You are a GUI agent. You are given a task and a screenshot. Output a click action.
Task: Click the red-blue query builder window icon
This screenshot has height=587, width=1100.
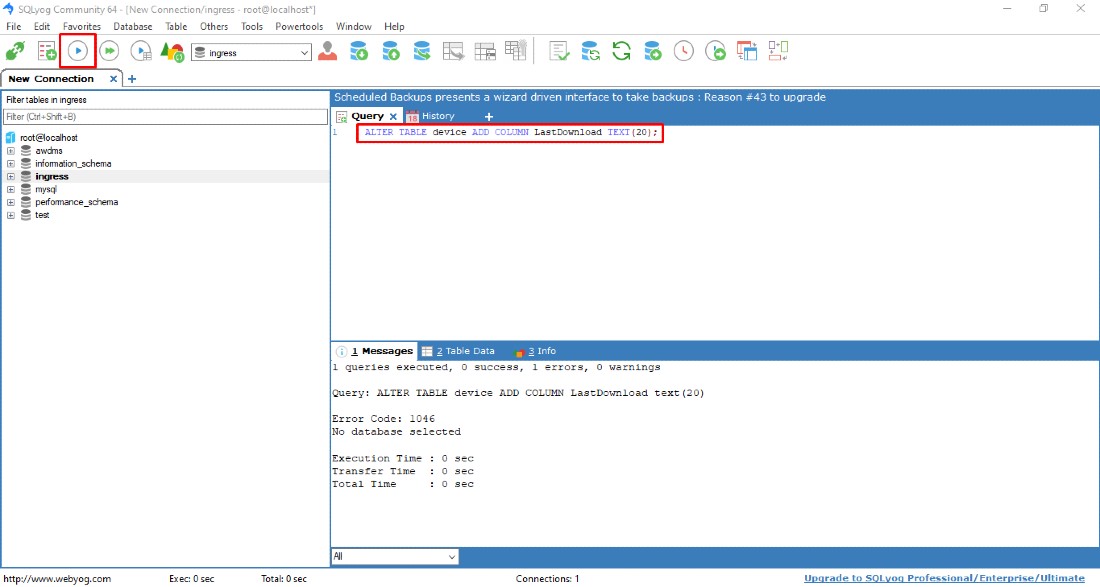pyautogui.click(x=746, y=51)
